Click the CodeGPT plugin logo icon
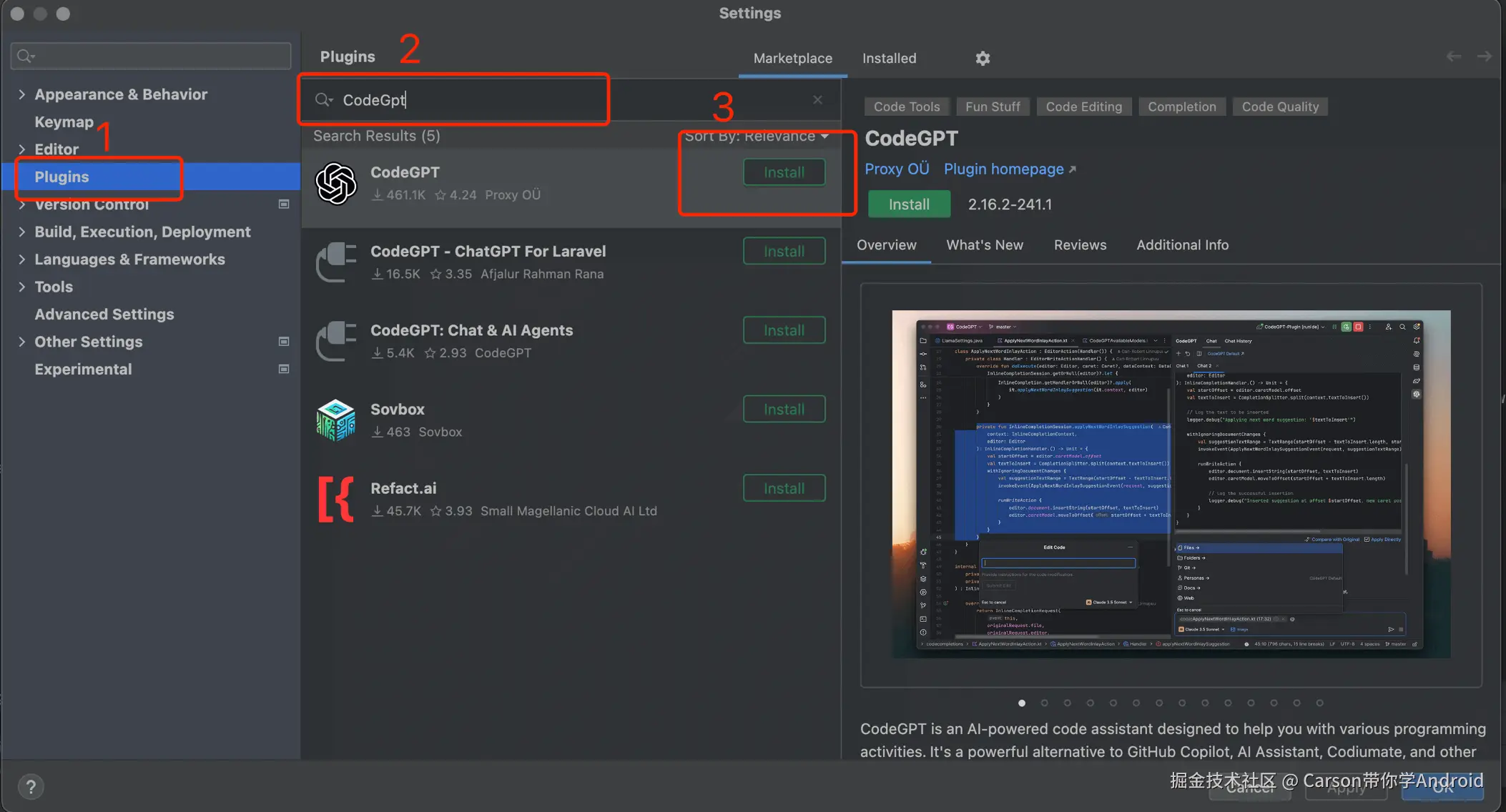Viewport: 1506px width, 812px height. click(336, 184)
